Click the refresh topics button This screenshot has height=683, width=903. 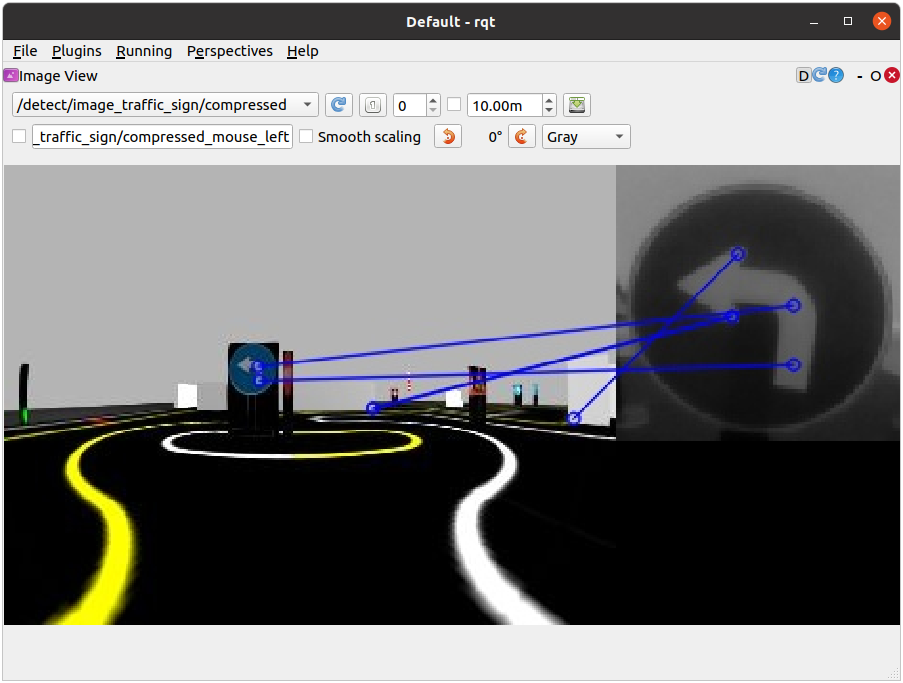click(x=339, y=105)
